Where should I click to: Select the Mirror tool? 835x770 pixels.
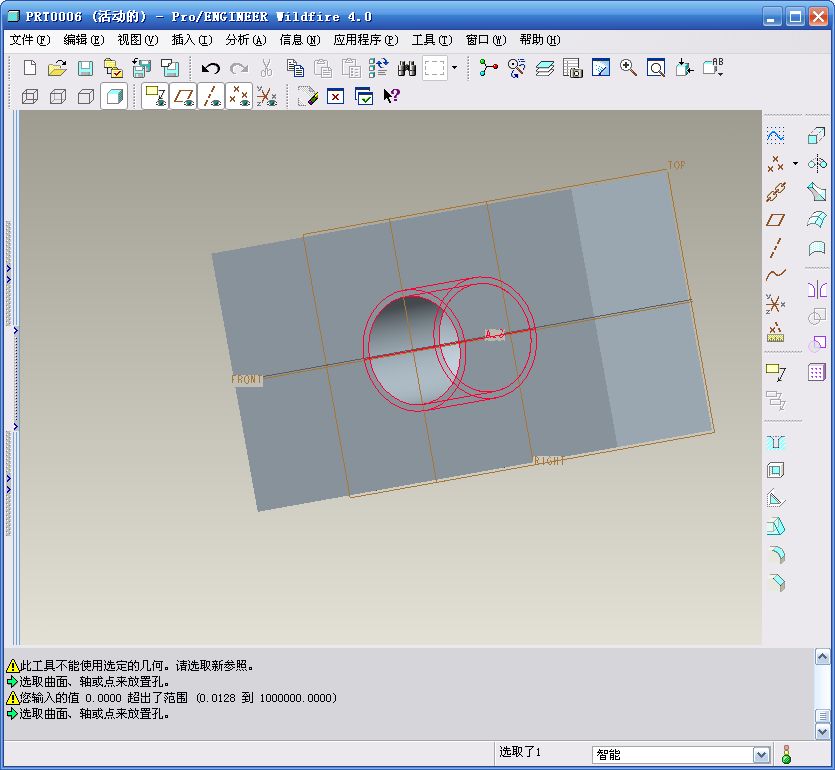point(816,290)
